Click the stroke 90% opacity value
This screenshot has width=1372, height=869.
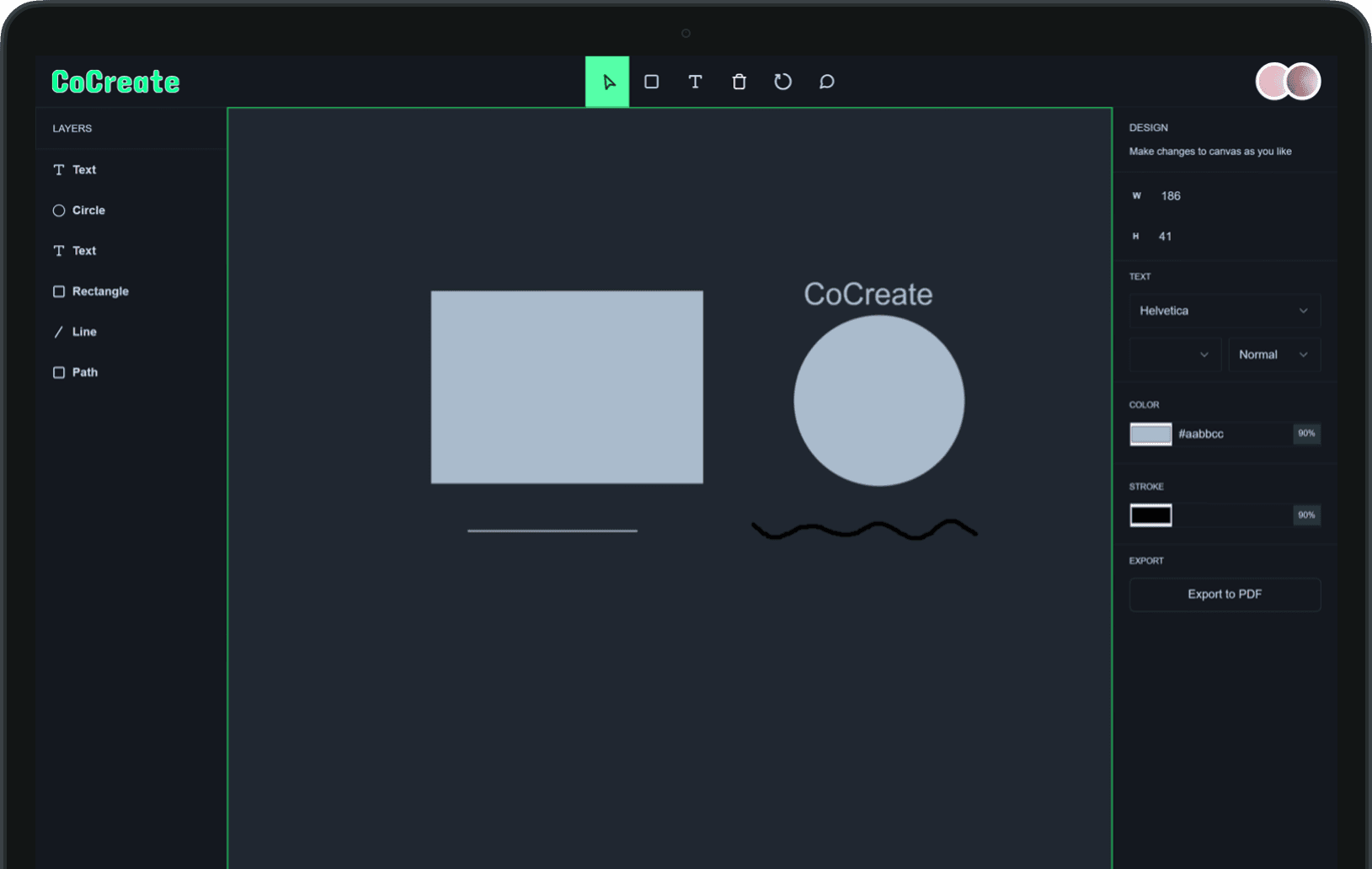[1306, 515]
